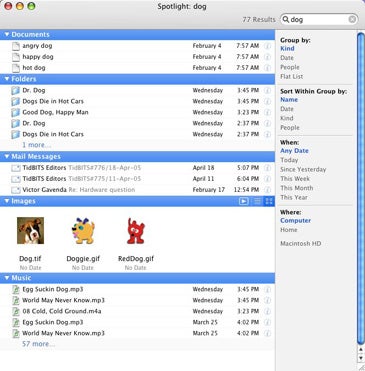365x371 pixels.
Task: Select Computer under Where
Action: point(295,221)
